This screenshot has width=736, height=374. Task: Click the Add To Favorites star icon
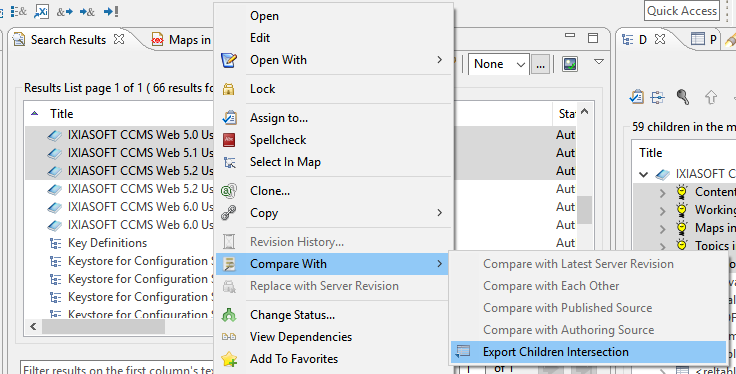pyautogui.click(x=229, y=359)
